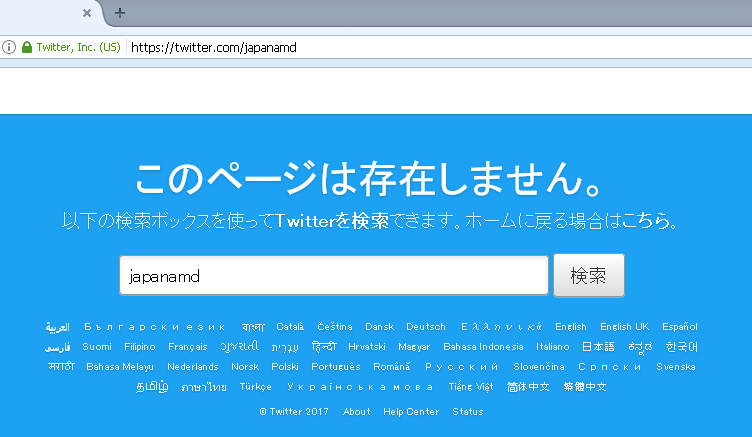The image size is (752, 437).
Task: Select Hindi हिन्दी language
Action: click(324, 346)
